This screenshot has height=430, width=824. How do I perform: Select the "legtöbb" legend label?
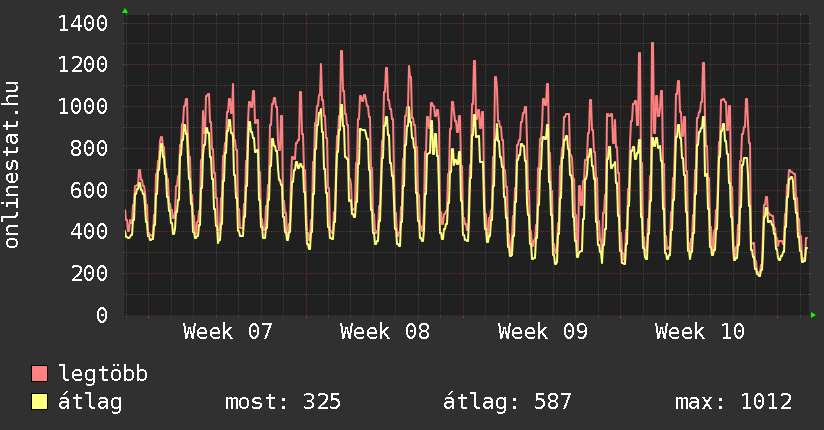coord(103,374)
